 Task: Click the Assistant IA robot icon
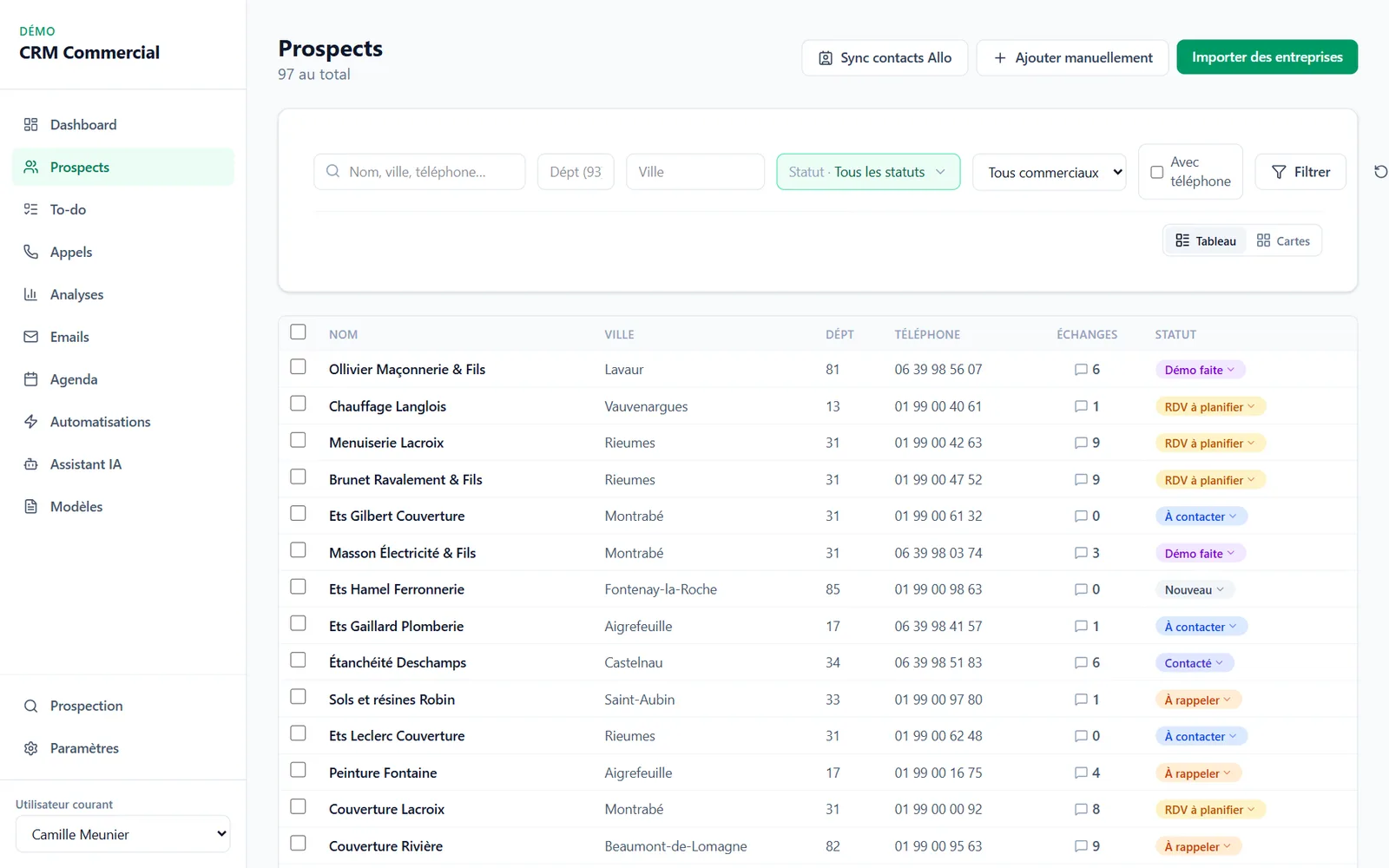click(31, 464)
